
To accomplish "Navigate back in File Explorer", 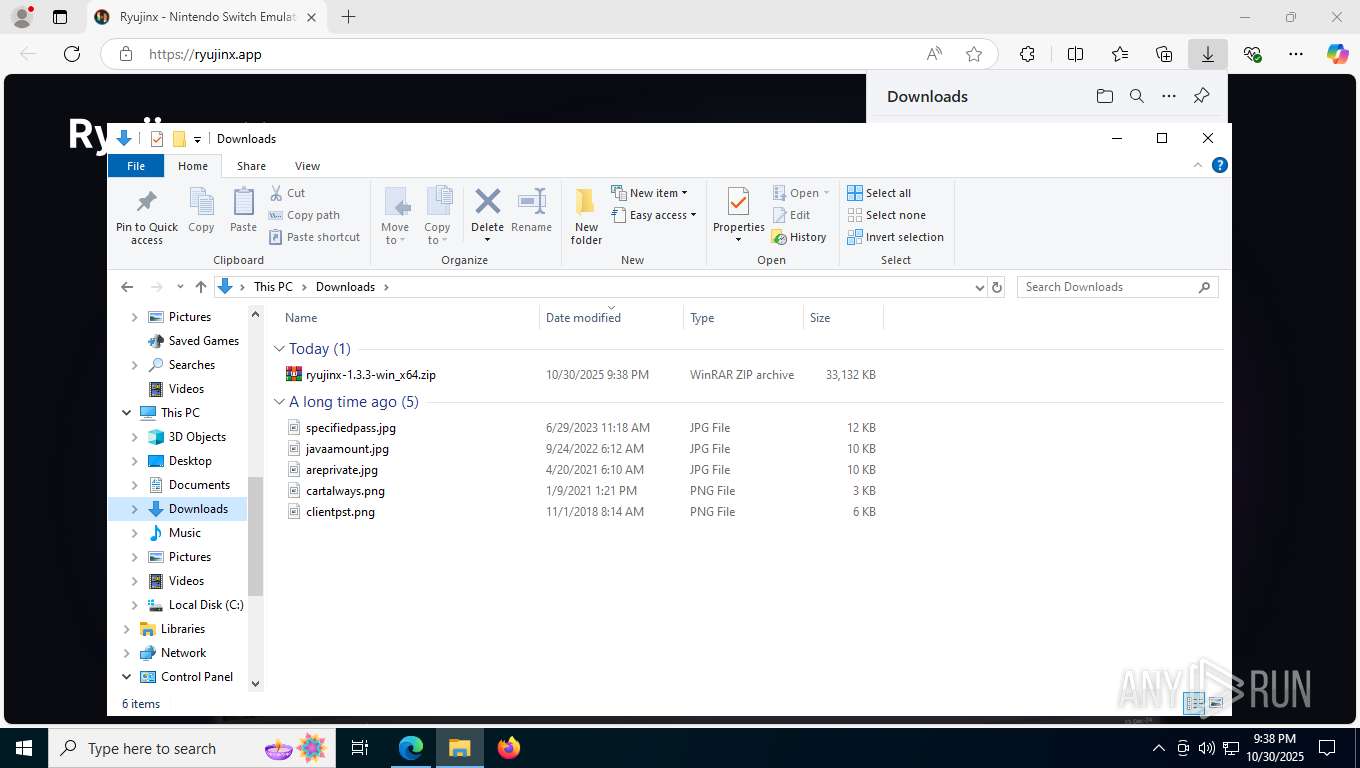I will click(127, 287).
